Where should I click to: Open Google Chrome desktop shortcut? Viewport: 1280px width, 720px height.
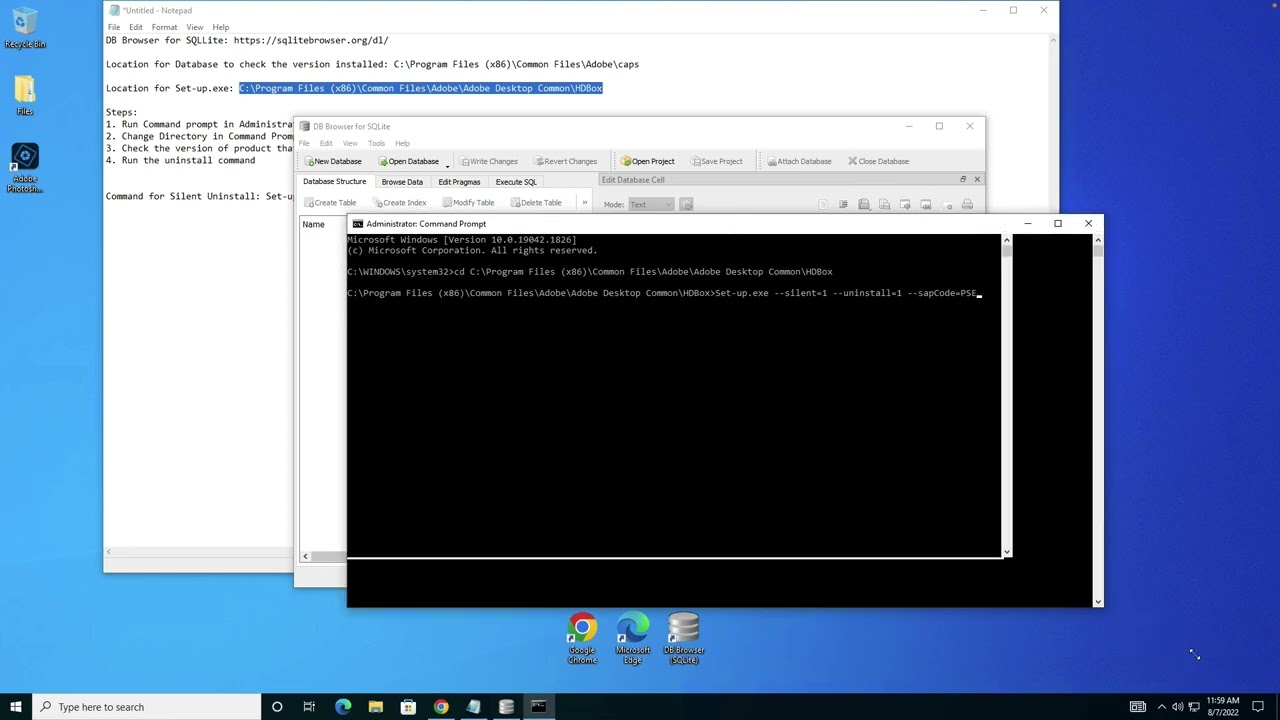(582, 639)
